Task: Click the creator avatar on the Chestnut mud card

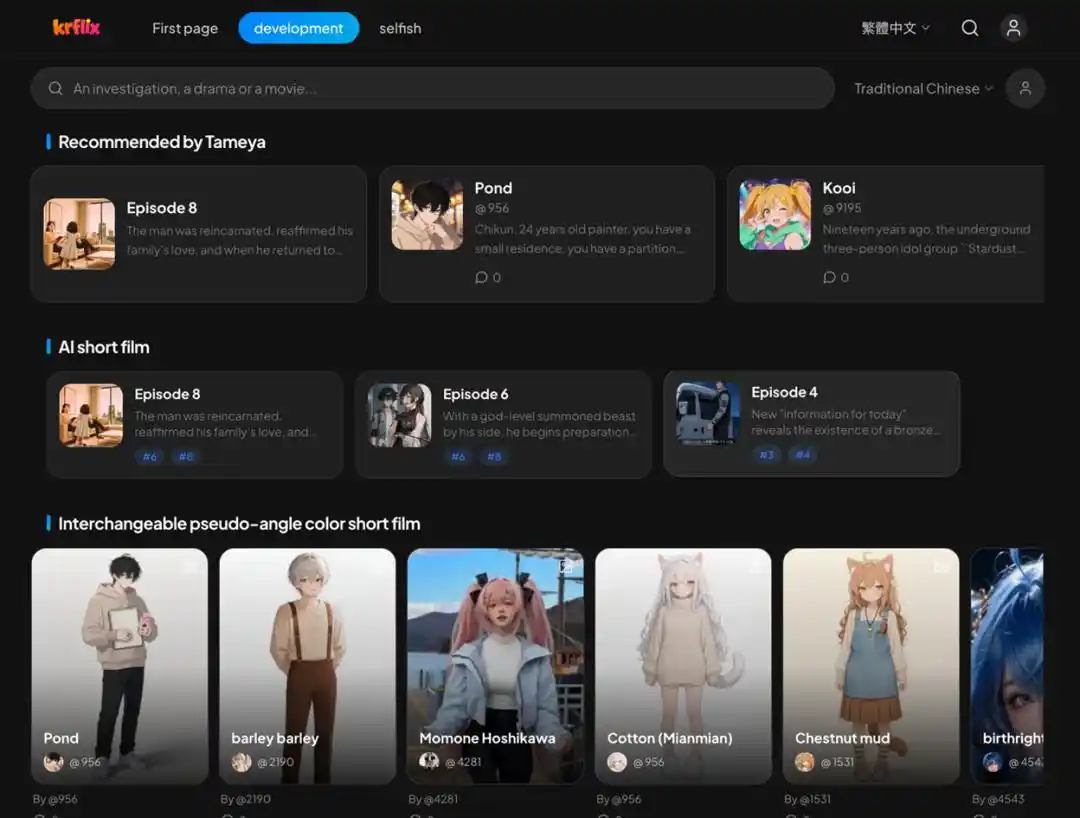Action: coord(804,762)
